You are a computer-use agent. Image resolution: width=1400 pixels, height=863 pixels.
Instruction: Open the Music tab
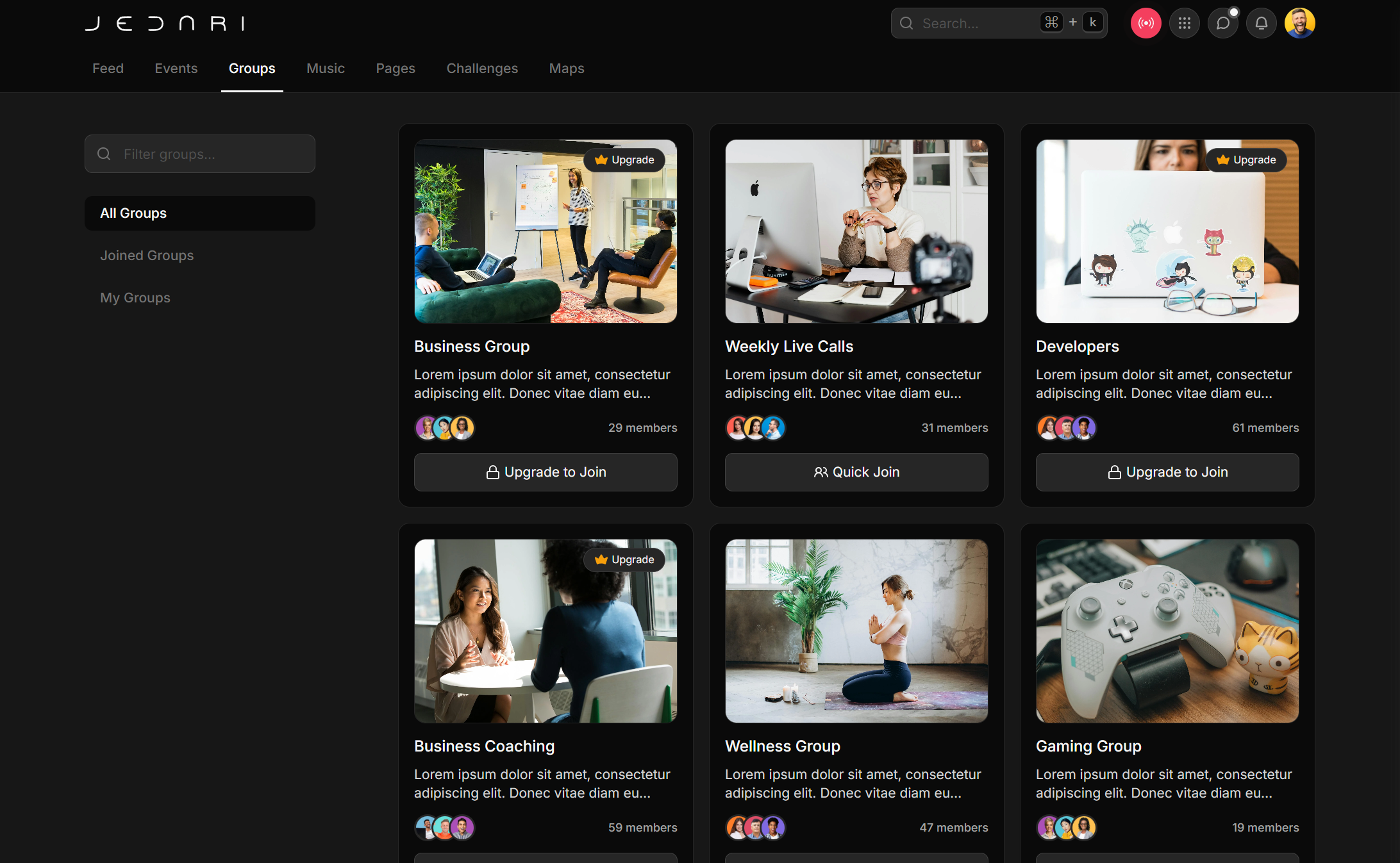[326, 68]
